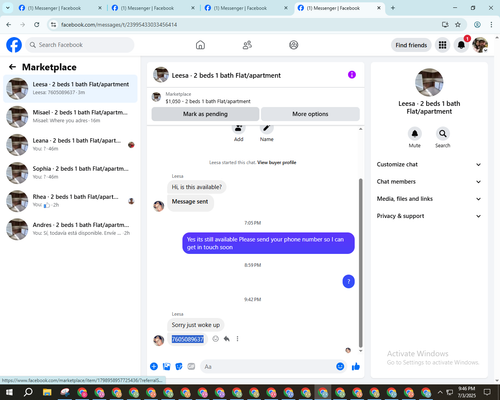Click the Mark as pending button
Image resolution: width=500 pixels, height=400 pixels.
pos(205,114)
